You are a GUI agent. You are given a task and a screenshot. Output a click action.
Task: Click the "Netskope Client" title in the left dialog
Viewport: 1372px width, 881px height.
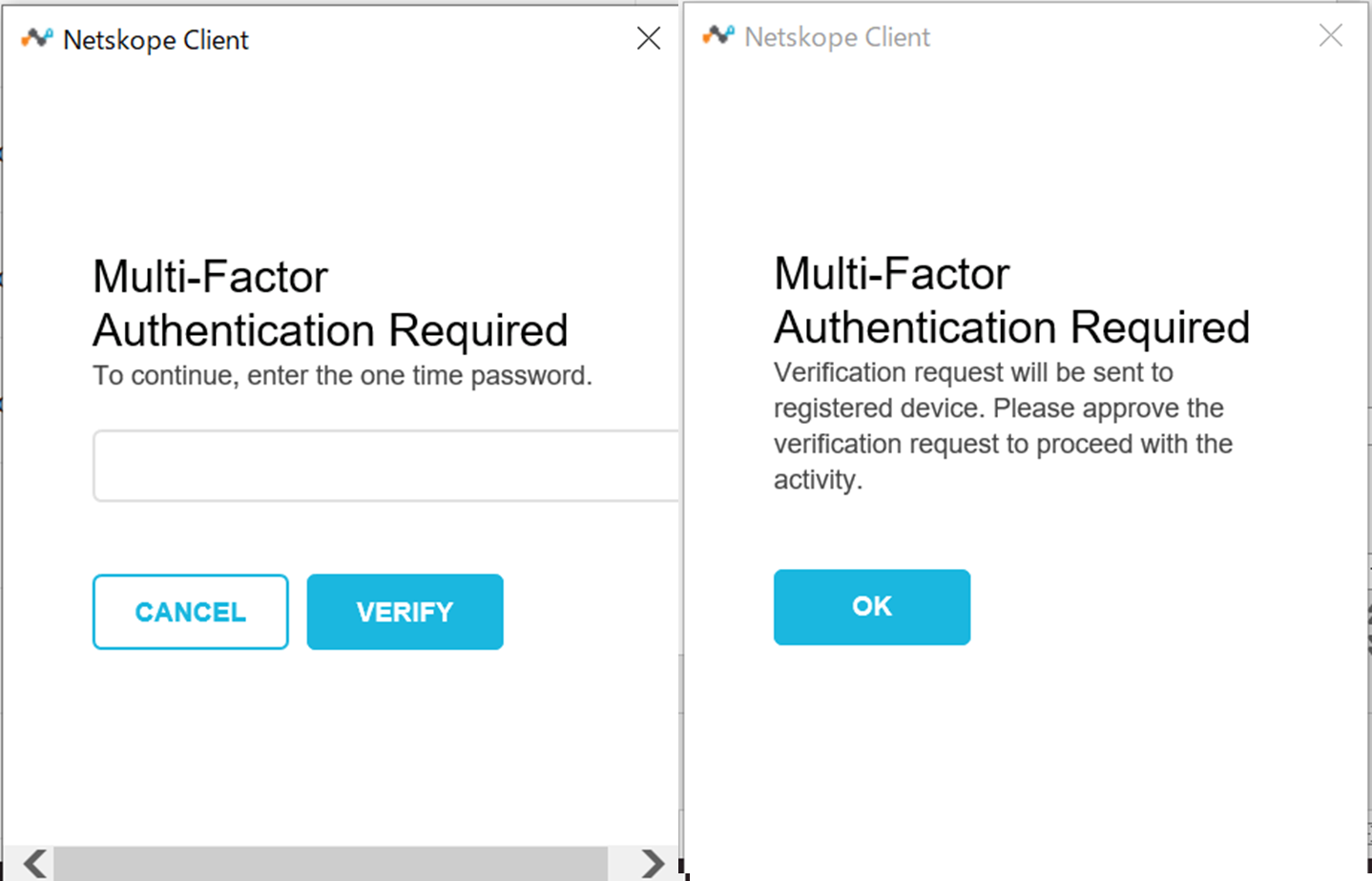coord(156,40)
